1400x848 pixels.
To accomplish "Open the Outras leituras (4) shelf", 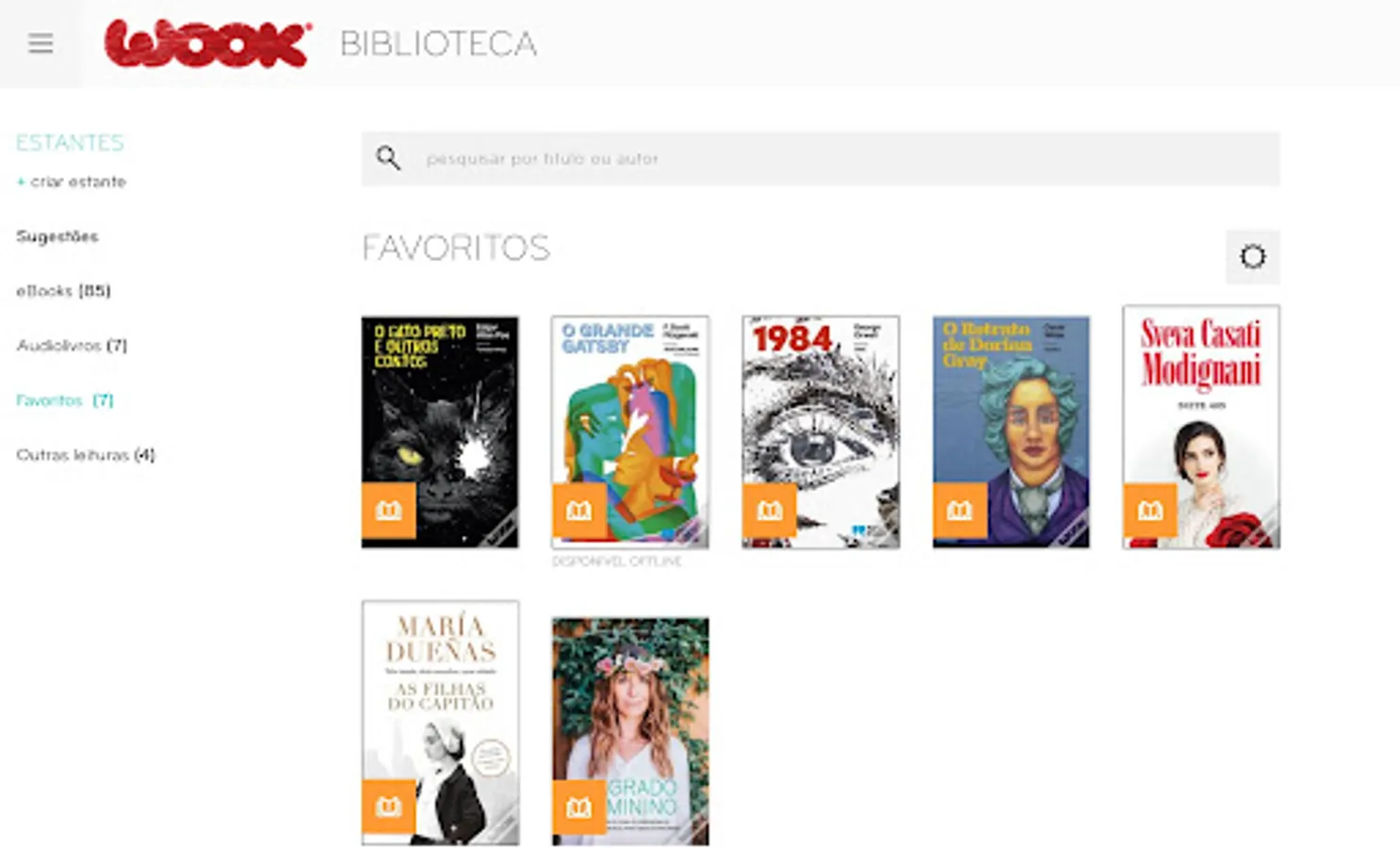I will pyautogui.click(x=86, y=455).
